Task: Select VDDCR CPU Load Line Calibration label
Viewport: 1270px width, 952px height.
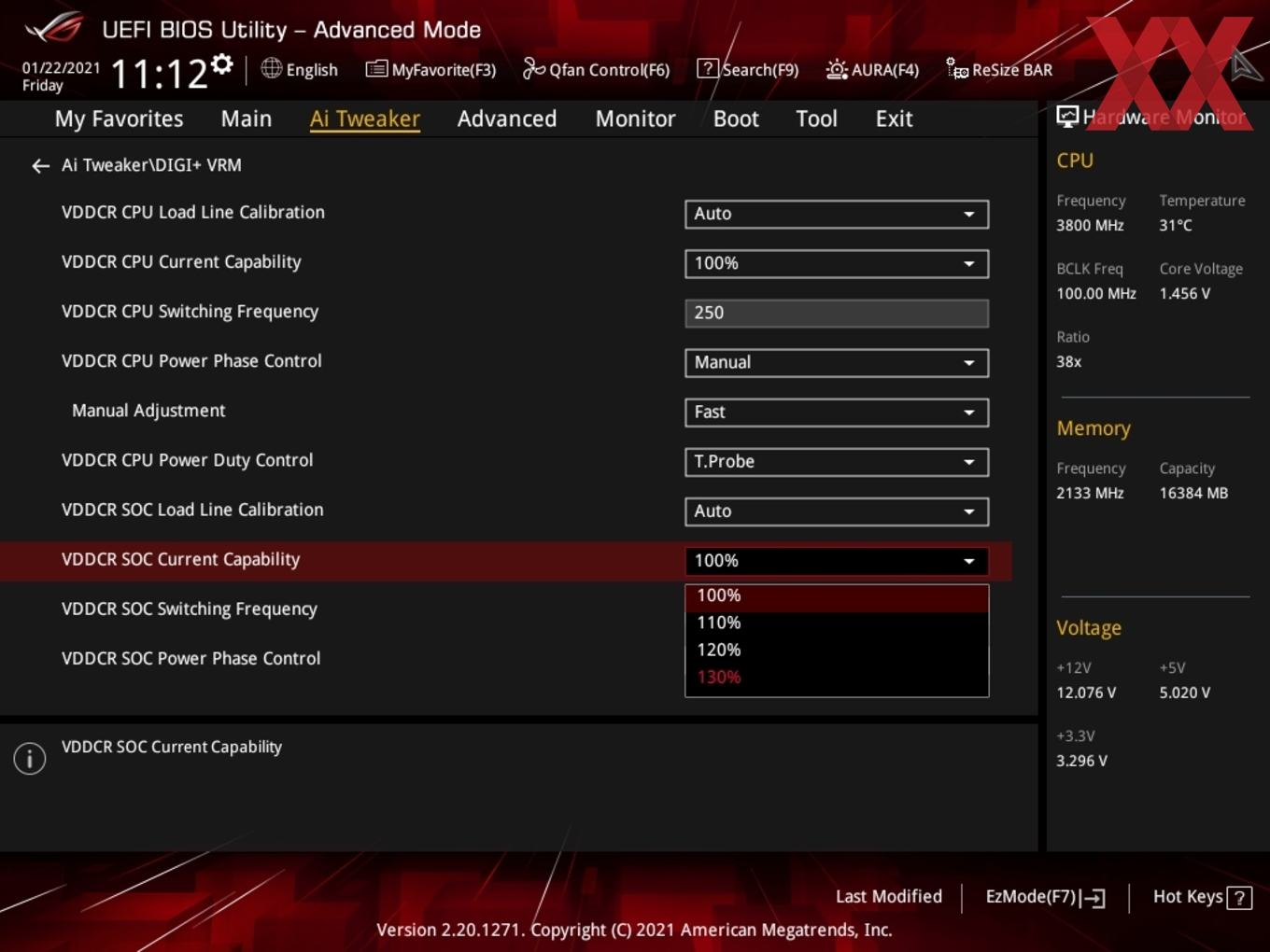Action: pos(193,213)
